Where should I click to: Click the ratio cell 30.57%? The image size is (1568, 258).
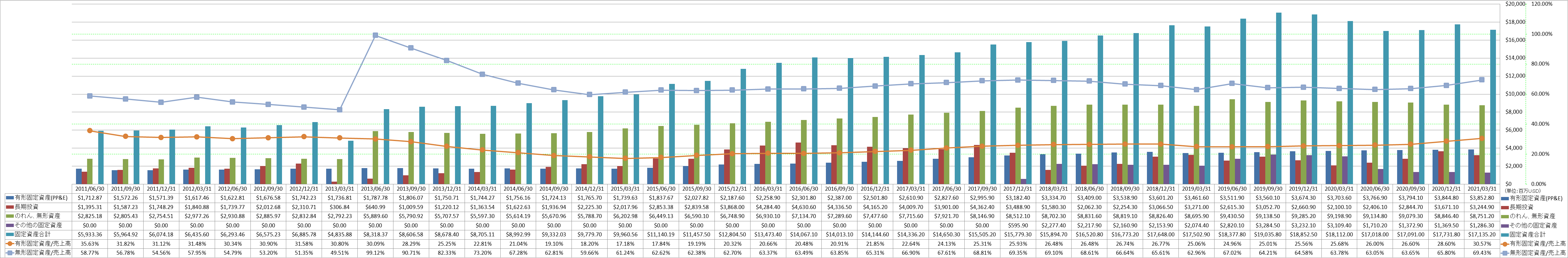1482,244
